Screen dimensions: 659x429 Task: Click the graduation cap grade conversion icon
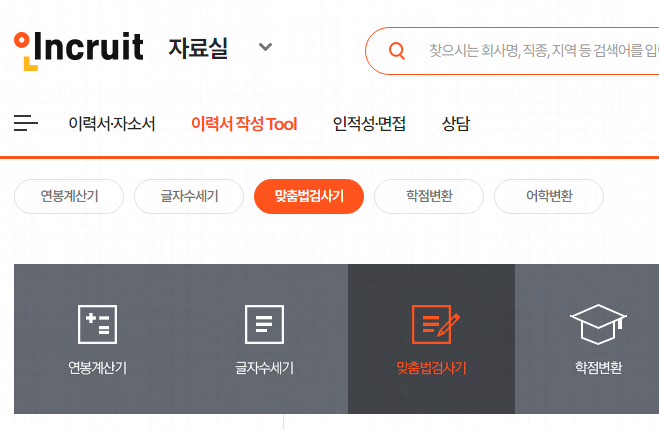[x=598, y=324]
